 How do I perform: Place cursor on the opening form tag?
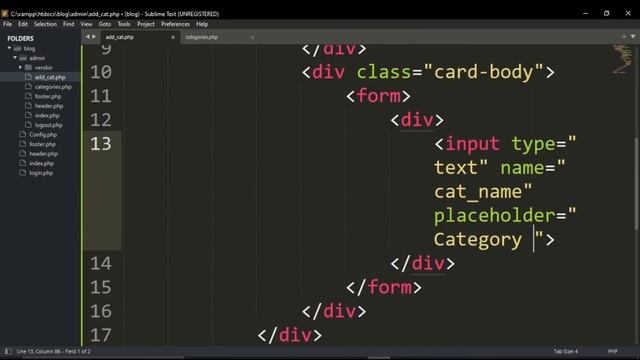point(378,96)
